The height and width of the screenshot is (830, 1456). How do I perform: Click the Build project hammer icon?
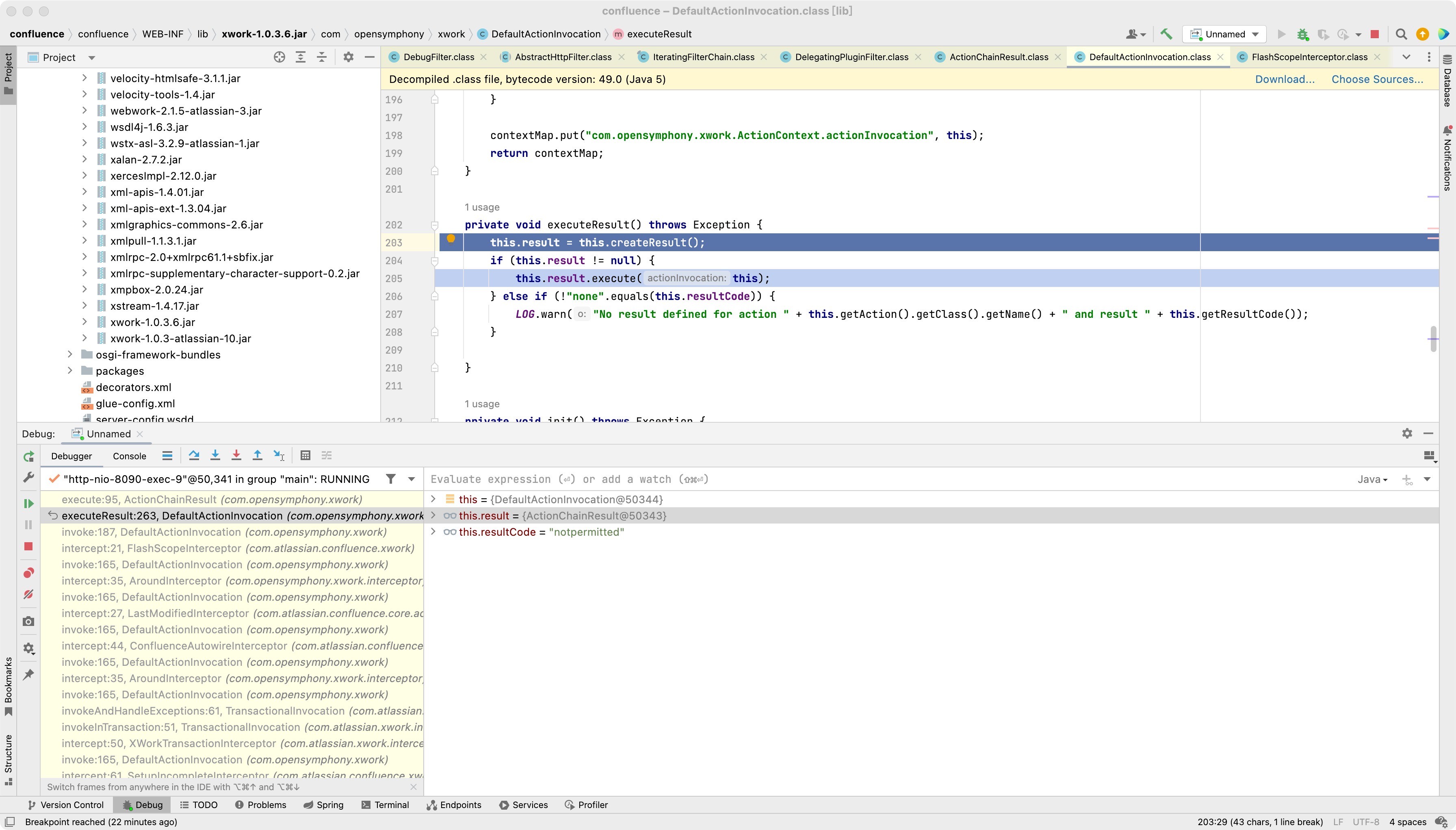(x=1166, y=34)
